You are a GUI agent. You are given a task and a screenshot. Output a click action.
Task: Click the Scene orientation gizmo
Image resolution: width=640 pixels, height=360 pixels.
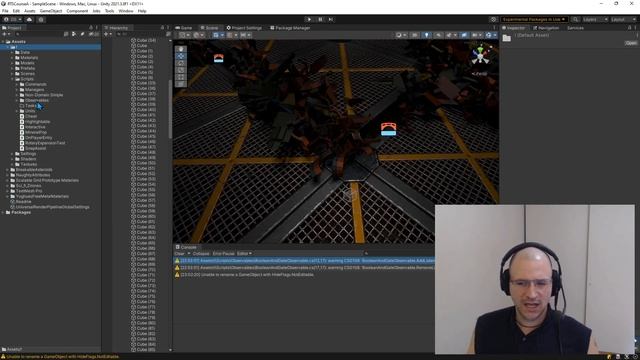[x=480, y=56]
